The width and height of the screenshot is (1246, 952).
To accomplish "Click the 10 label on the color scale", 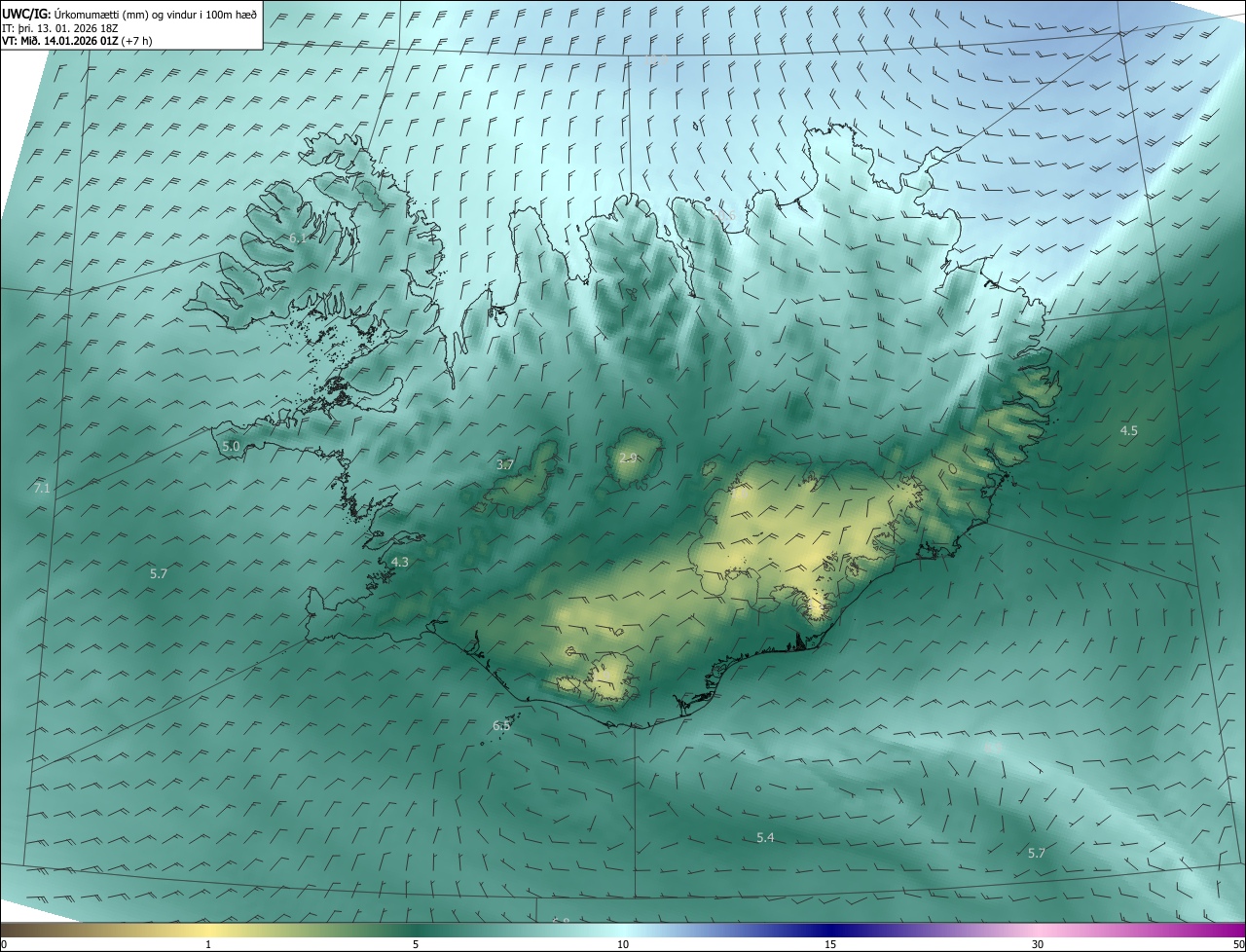I will coord(623,944).
